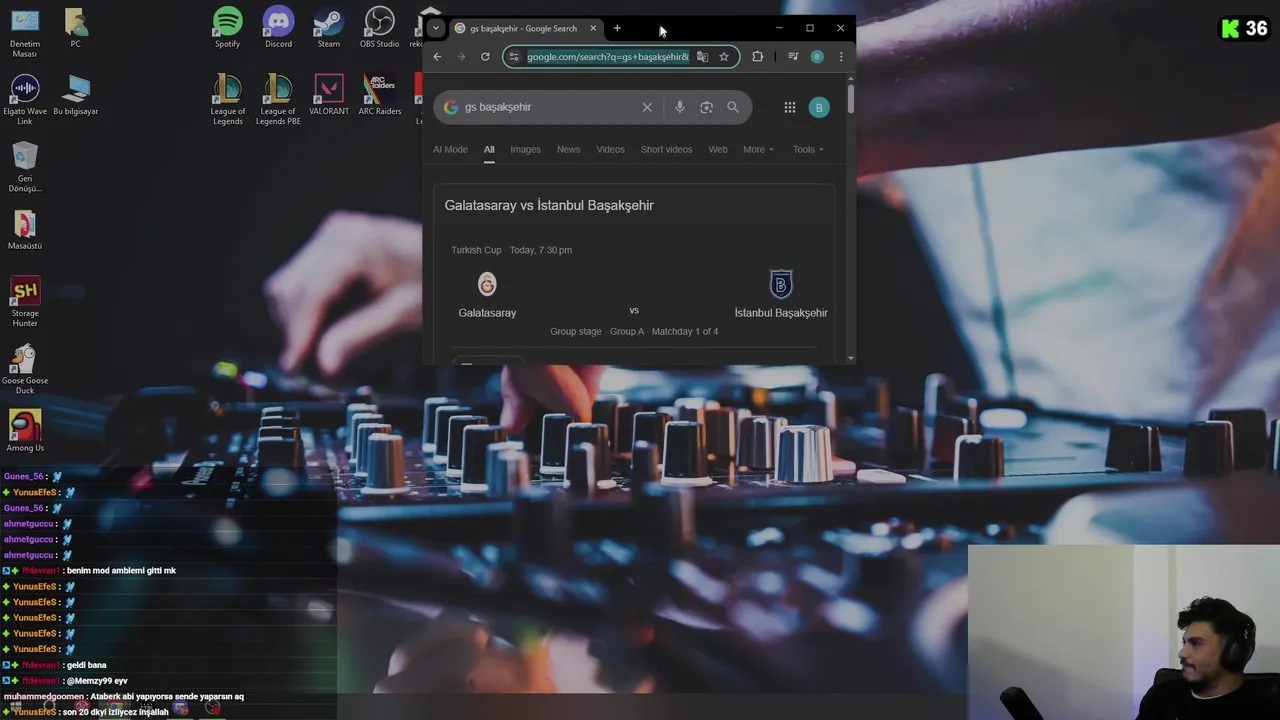Open the Spotify desktop shortcut
This screenshot has width=1280, height=720.
pyautogui.click(x=227, y=28)
